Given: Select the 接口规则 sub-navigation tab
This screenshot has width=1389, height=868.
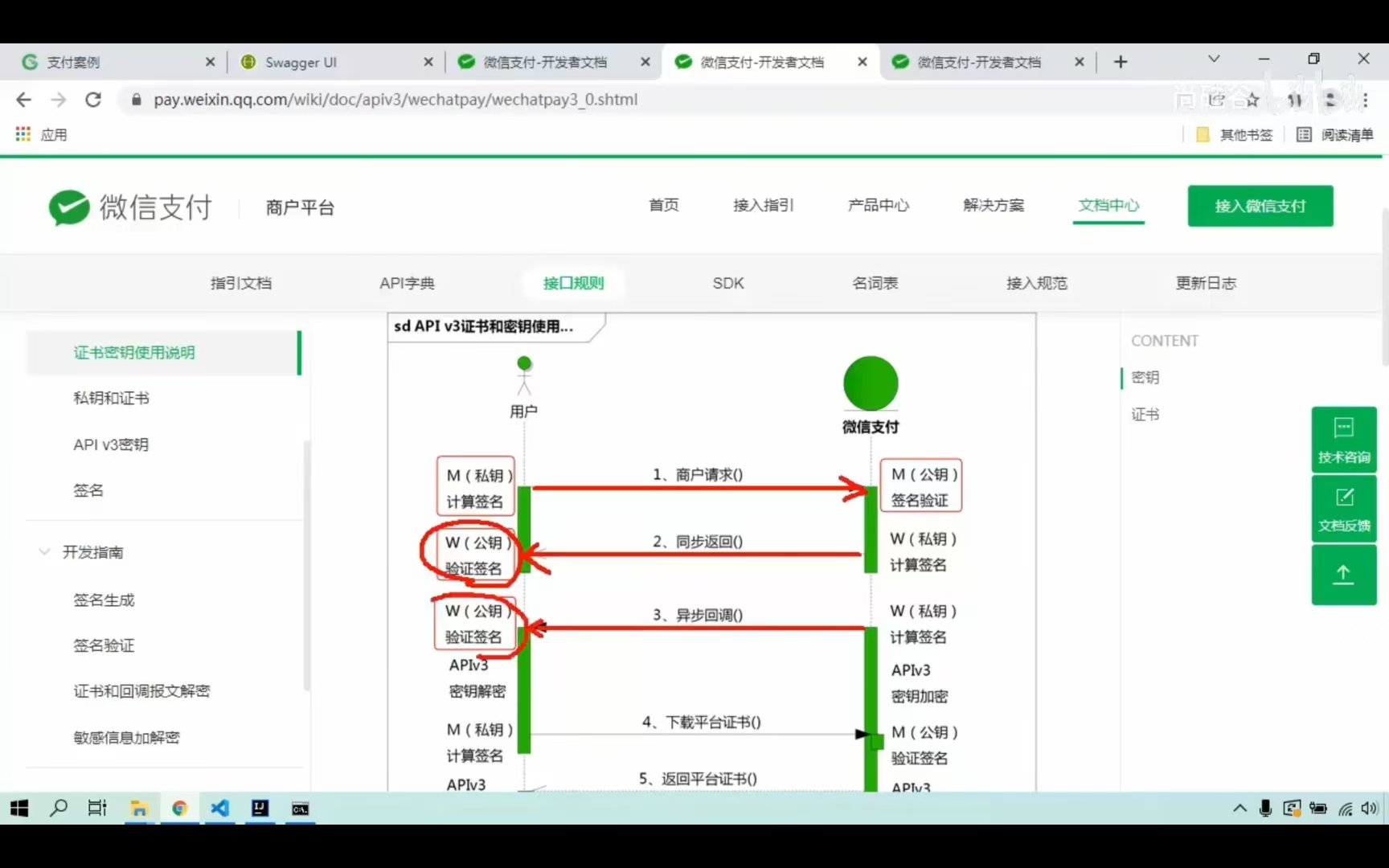Looking at the screenshot, I should 573,283.
